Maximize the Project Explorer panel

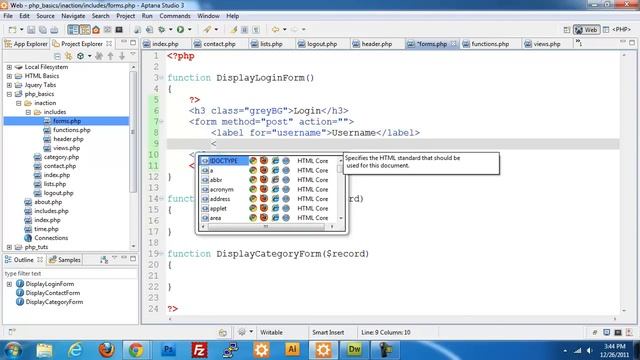tap(133, 42)
